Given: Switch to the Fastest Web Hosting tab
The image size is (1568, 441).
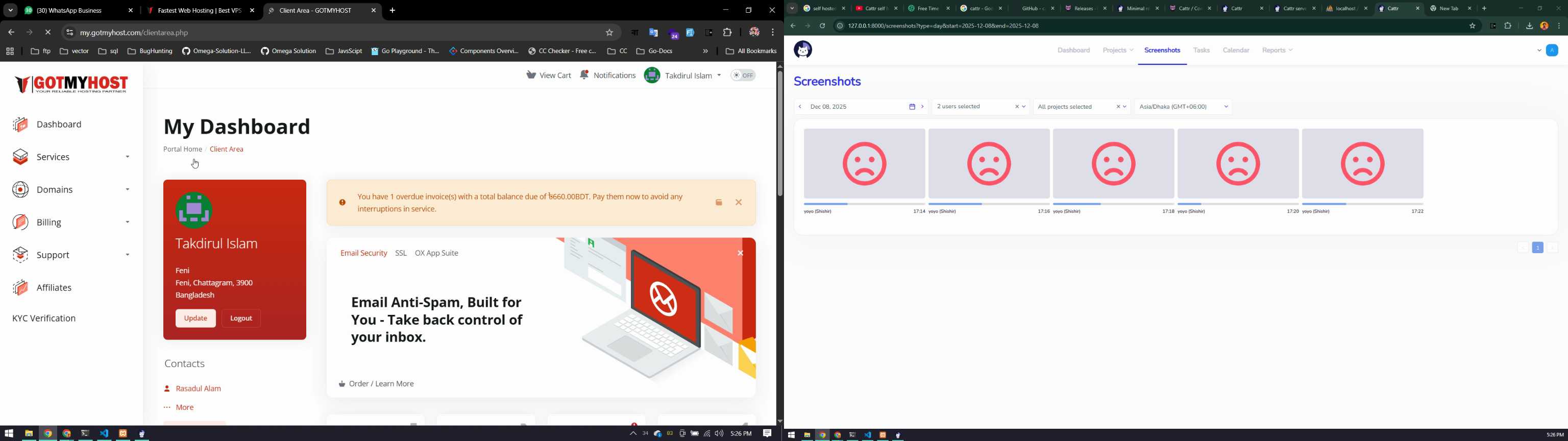Looking at the screenshot, I should [201, 11].
